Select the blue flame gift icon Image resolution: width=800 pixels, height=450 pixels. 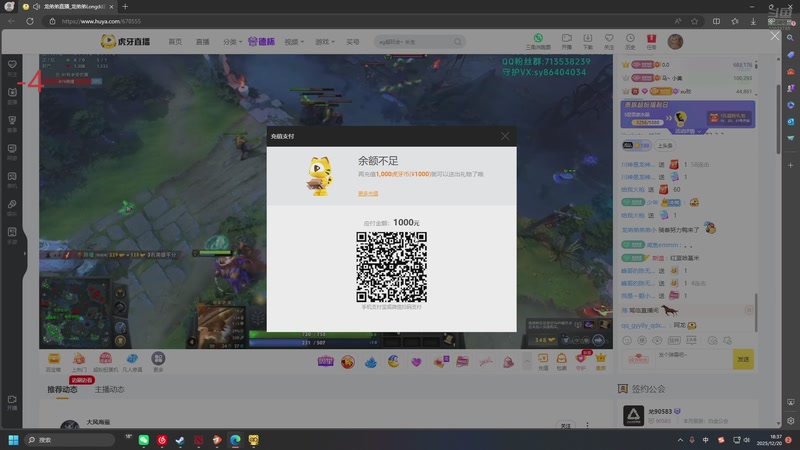coord(371,362)
